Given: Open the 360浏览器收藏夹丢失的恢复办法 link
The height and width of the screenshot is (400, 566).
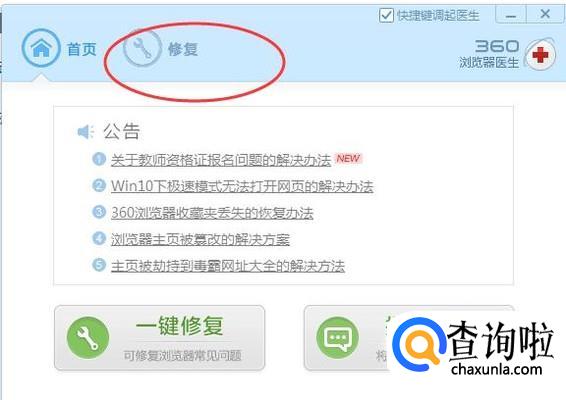Looking at the screenshot, I should click(212, 213).
